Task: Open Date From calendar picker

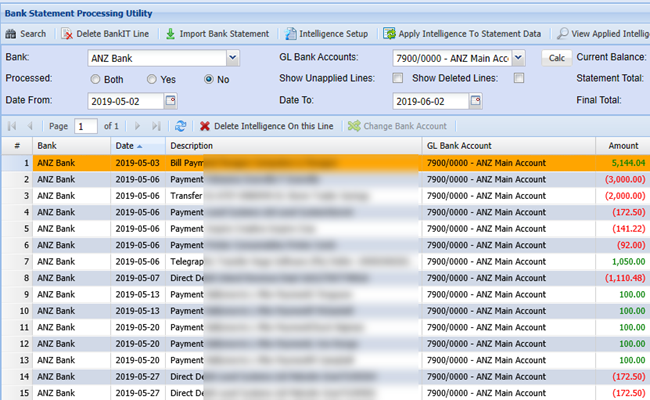Action: point(170,101)
